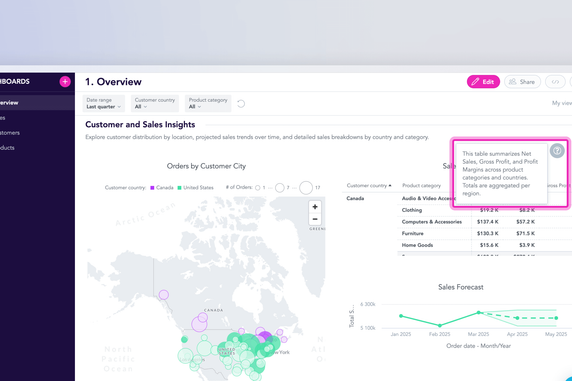Image resolution: width=572 pixels, height=381 pixels.
Task: Click the Edit dashboard button
Action: 483,82
